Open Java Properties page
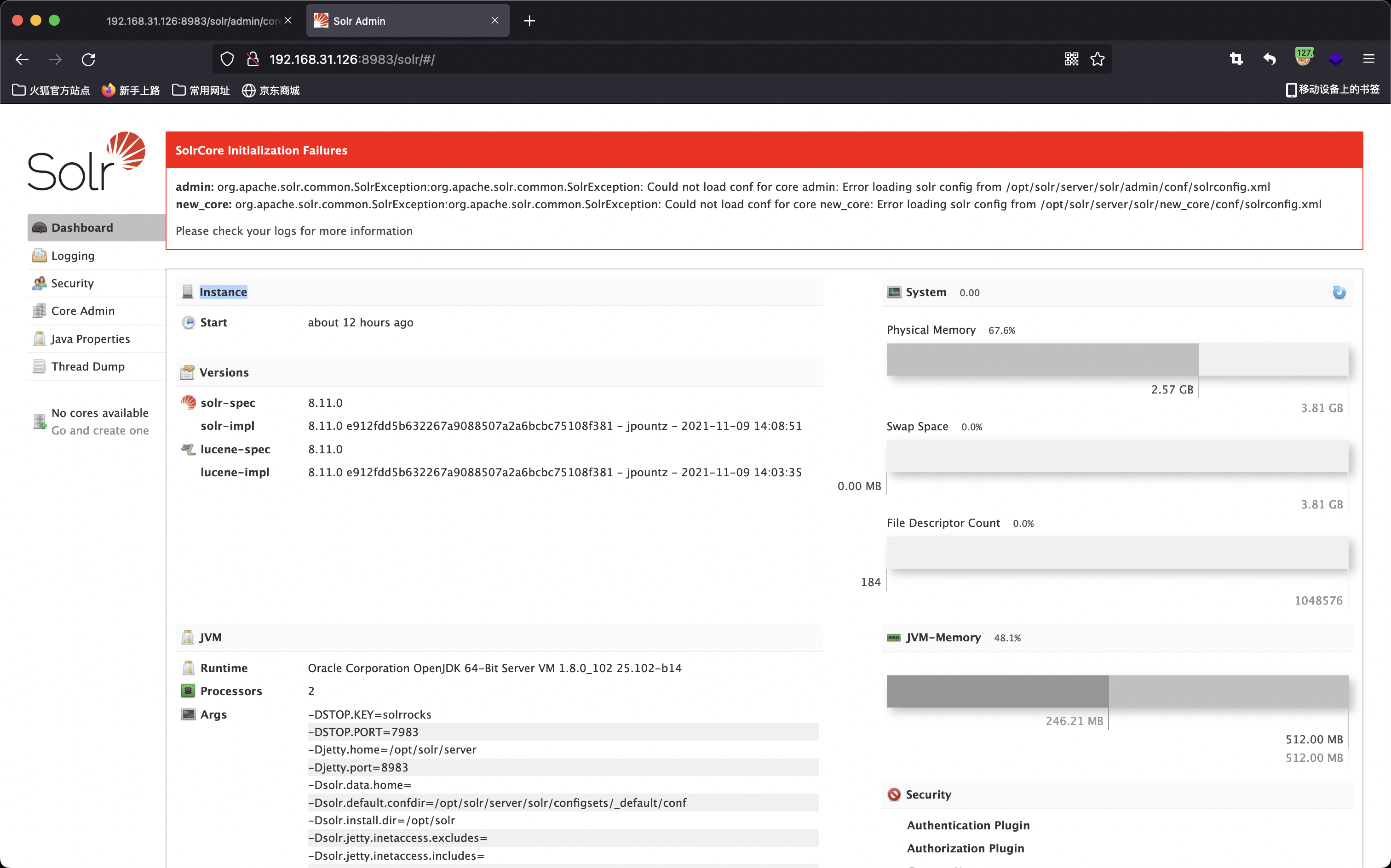The image size is (1391, 868). point(90,339)
